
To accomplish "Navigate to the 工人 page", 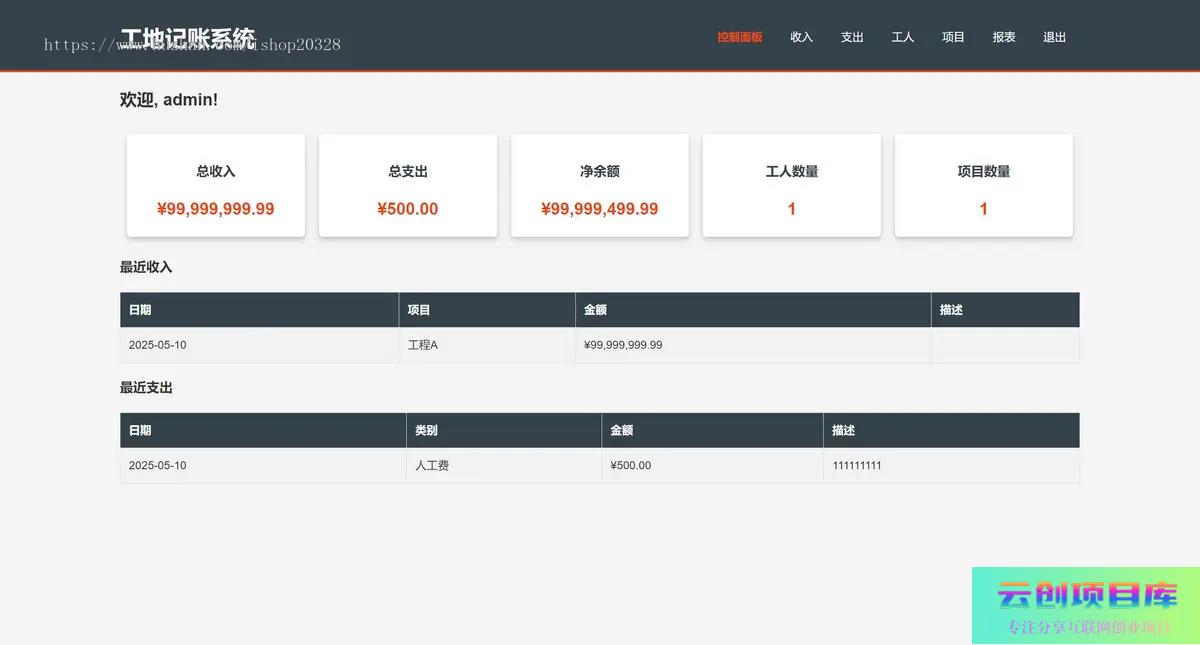I will 902,37.
